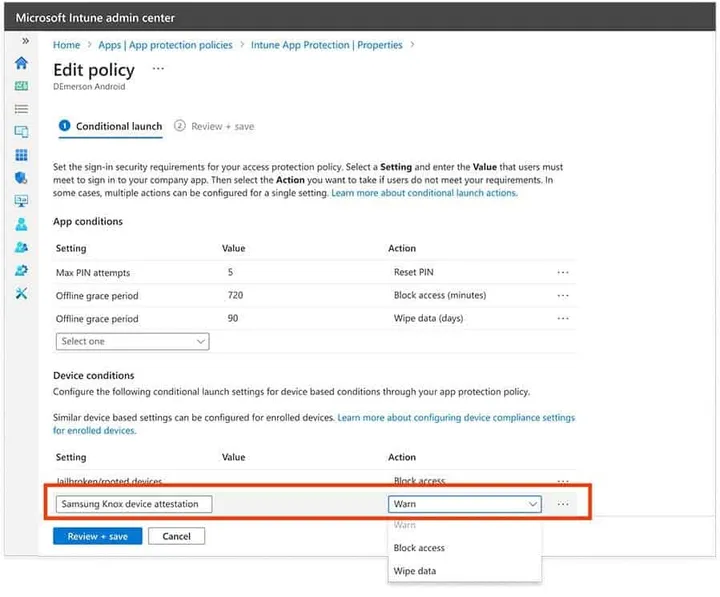Open All services list icon
The width and height of the screenshot is (720, 597).
pos(22,109)
